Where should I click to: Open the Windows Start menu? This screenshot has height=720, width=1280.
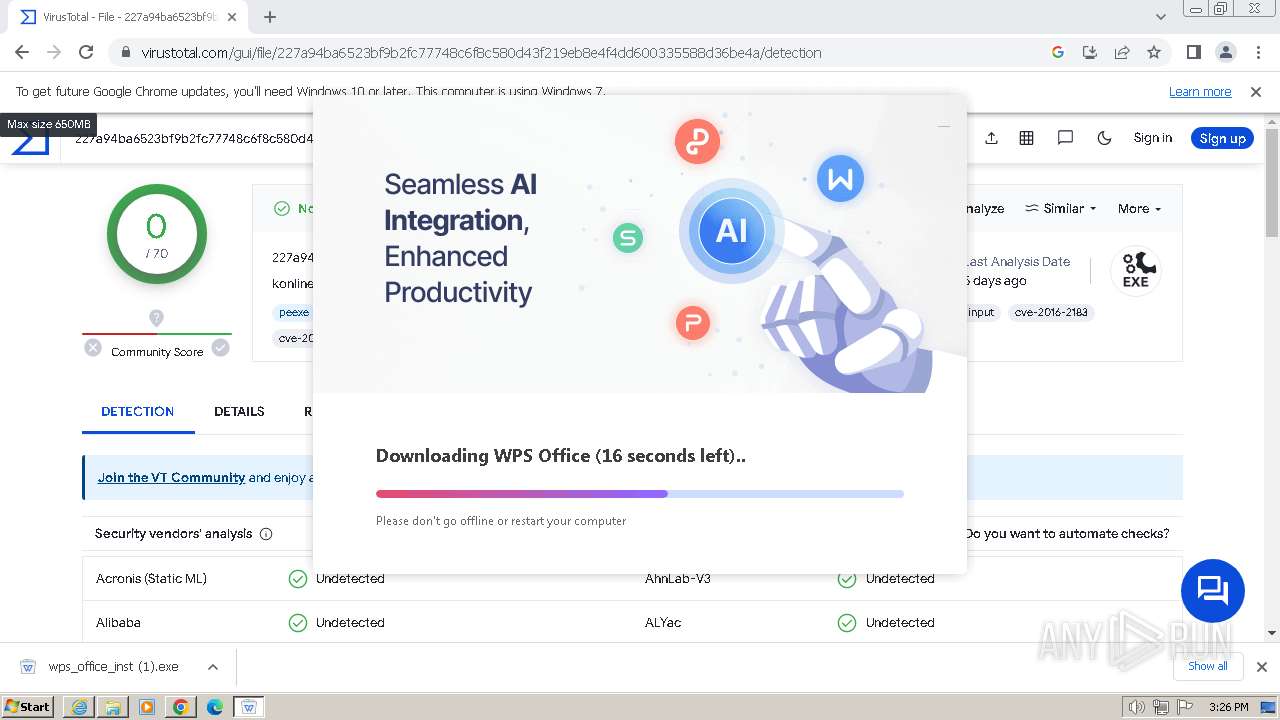click(27, 707)
